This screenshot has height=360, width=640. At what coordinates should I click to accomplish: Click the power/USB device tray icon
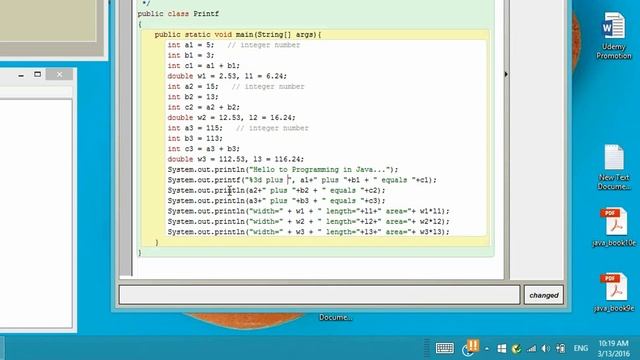pyautogui.click(x=561, y=348)
